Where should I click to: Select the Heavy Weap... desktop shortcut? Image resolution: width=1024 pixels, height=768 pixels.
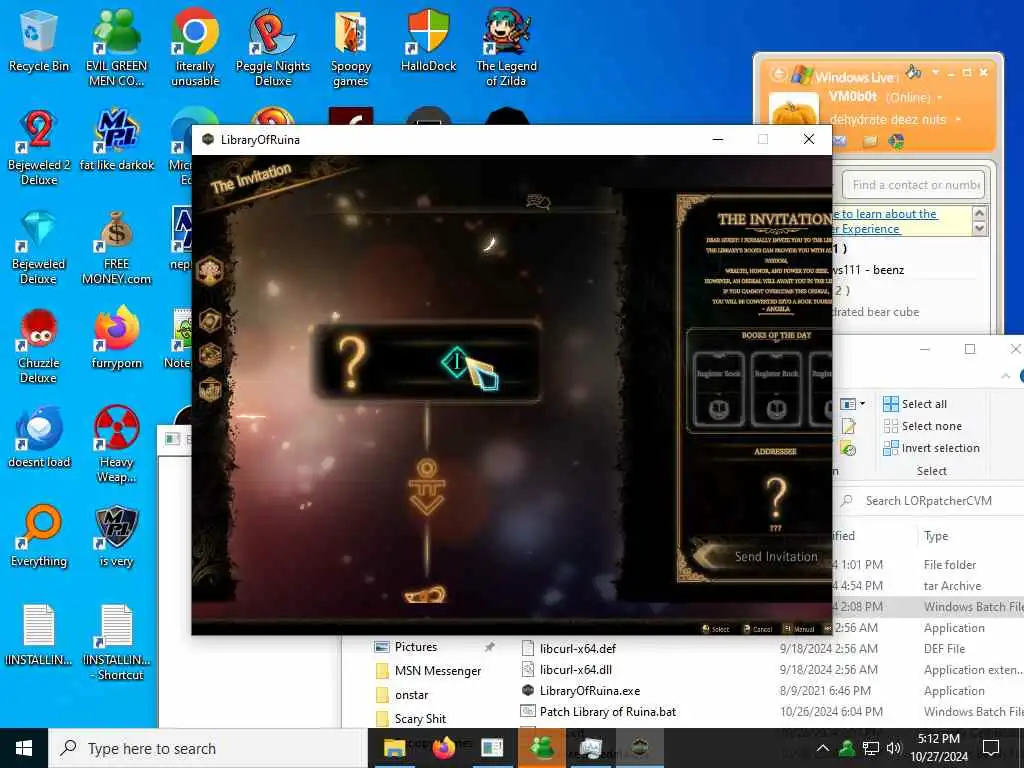[x=116, y=445]
